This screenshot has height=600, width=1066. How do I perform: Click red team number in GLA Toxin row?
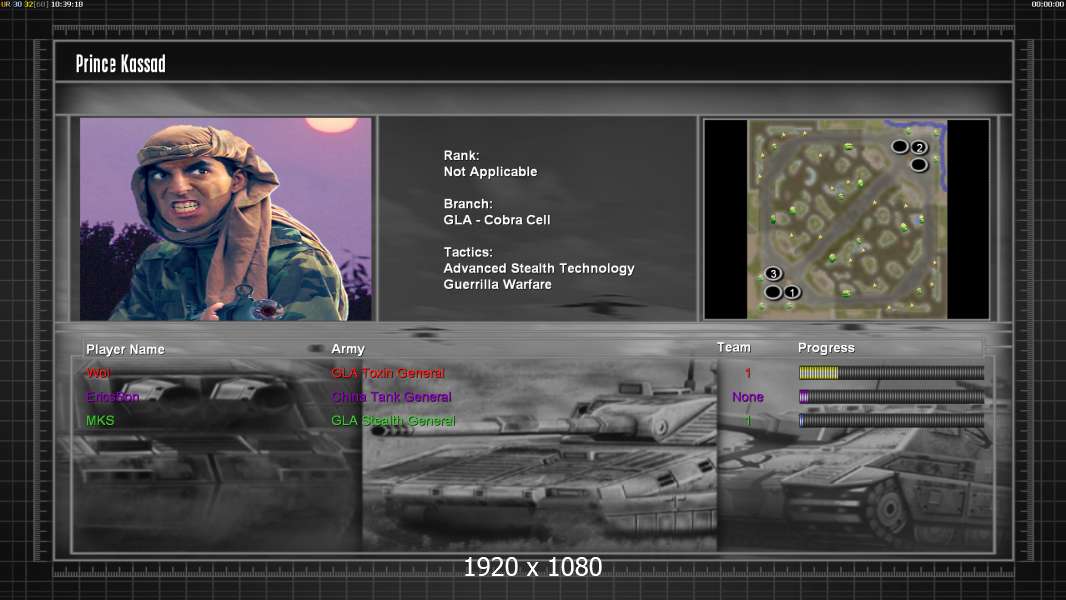tap(748, 373)
